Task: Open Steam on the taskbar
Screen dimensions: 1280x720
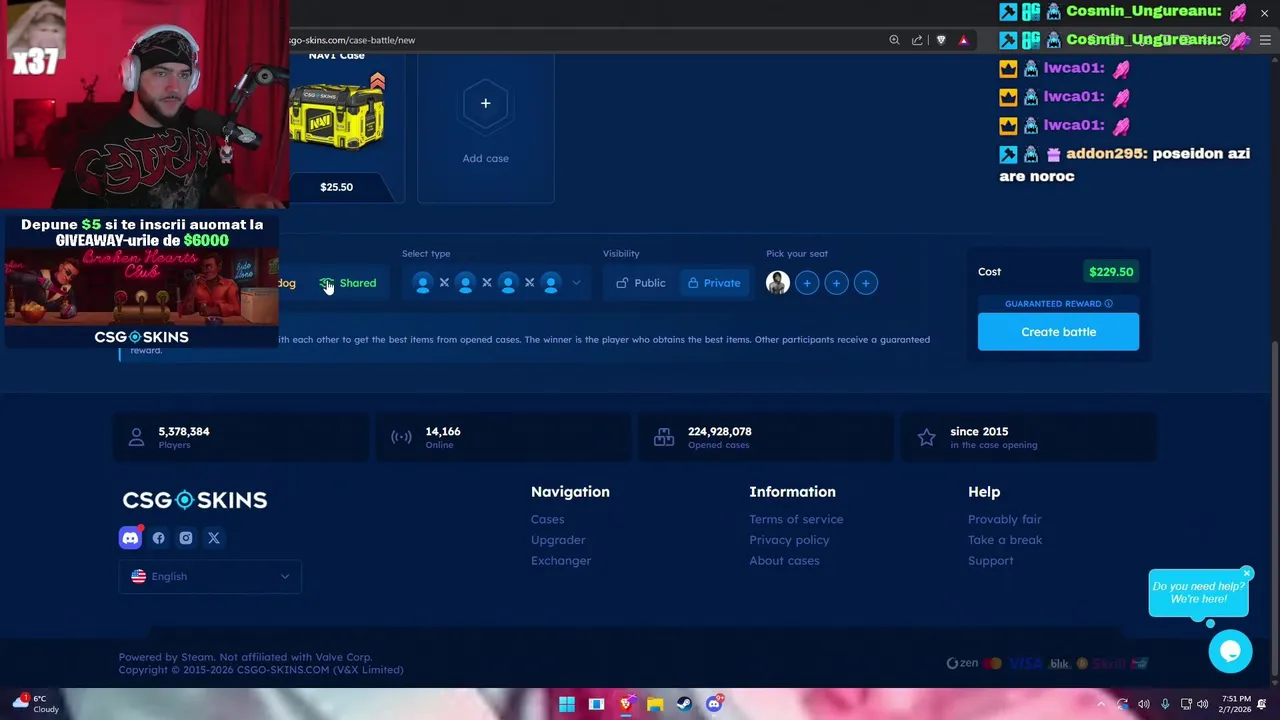Action: pyautogui.click(x=685, y=704)
